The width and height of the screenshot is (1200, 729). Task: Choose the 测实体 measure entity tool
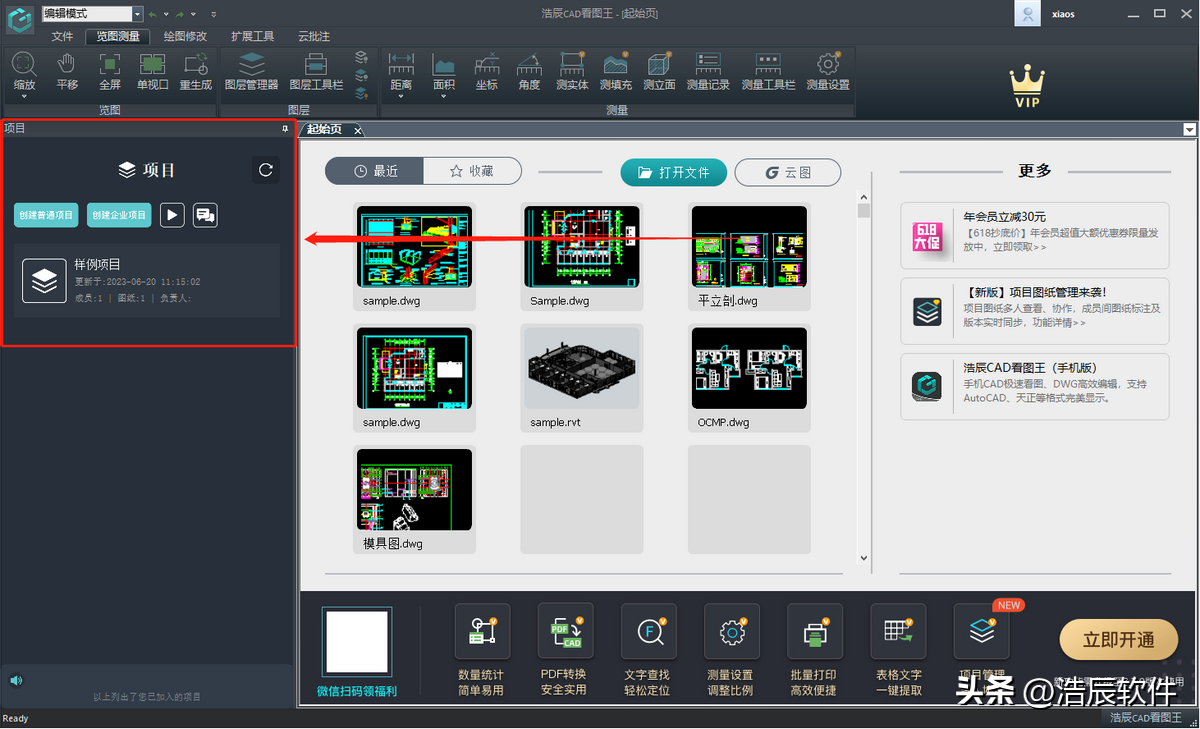(572, 72)
